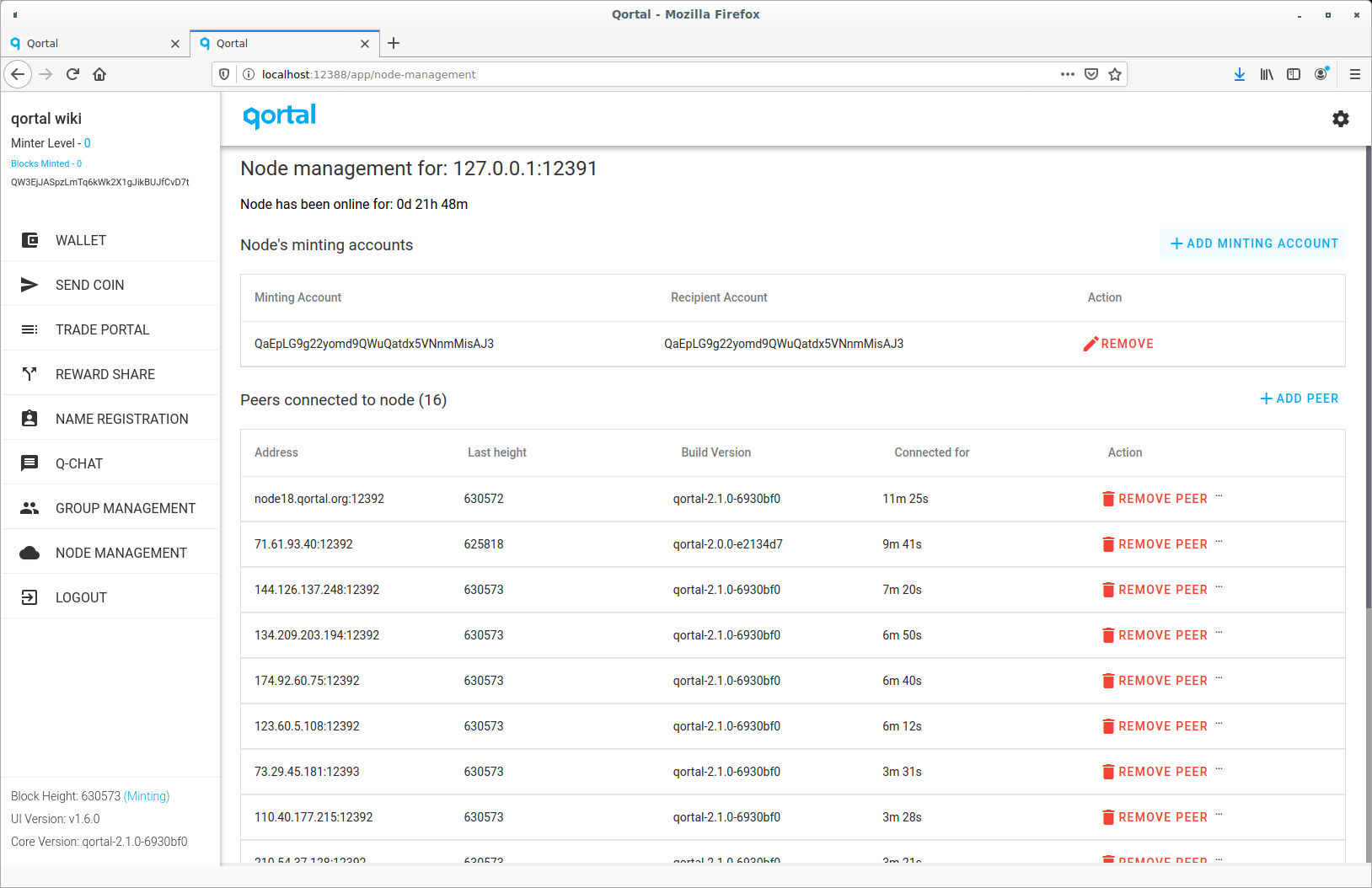Open new browser tab with plus
The height and width of the screenshot is (888, 1372).
pyautogui.click(x=394, y=43)
